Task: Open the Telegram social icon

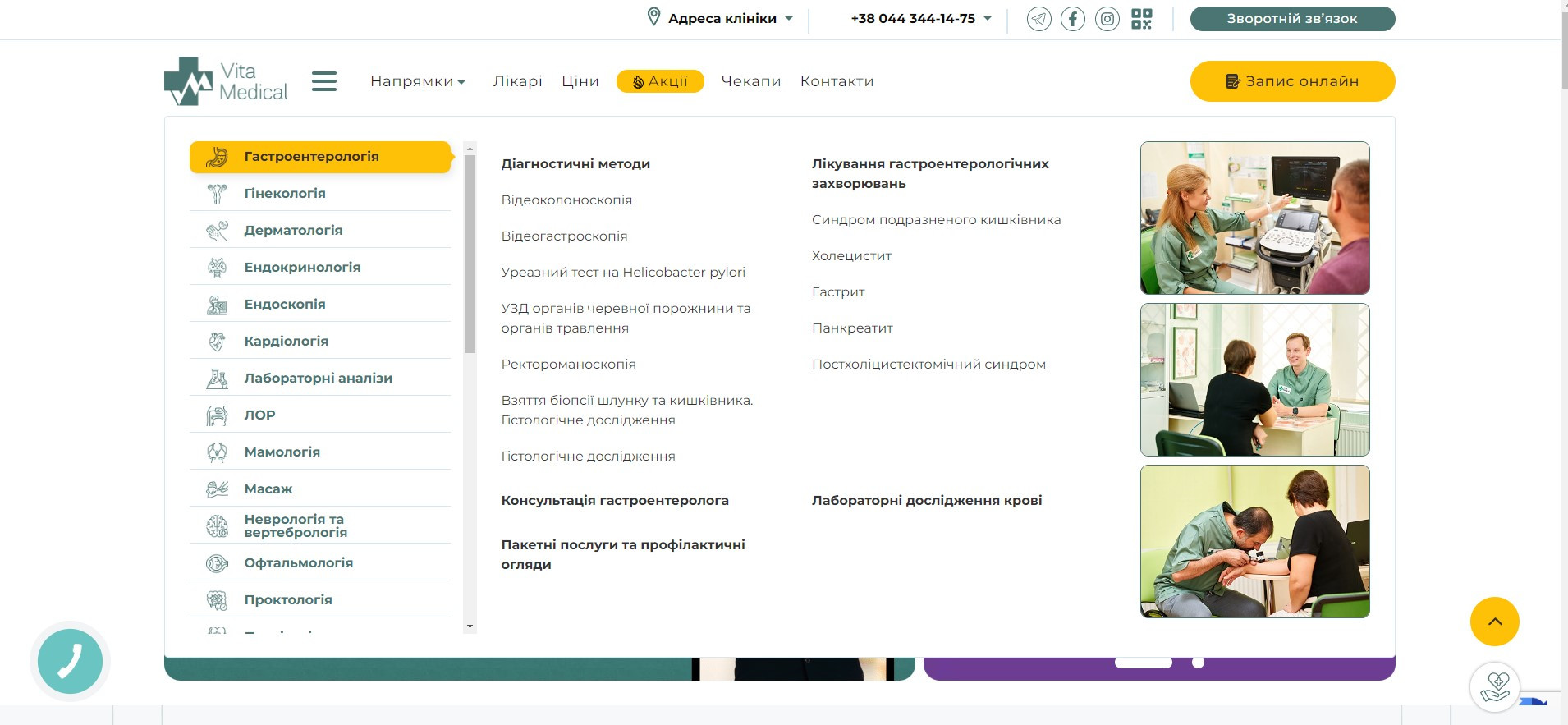Action: (x=1038, y=19)
